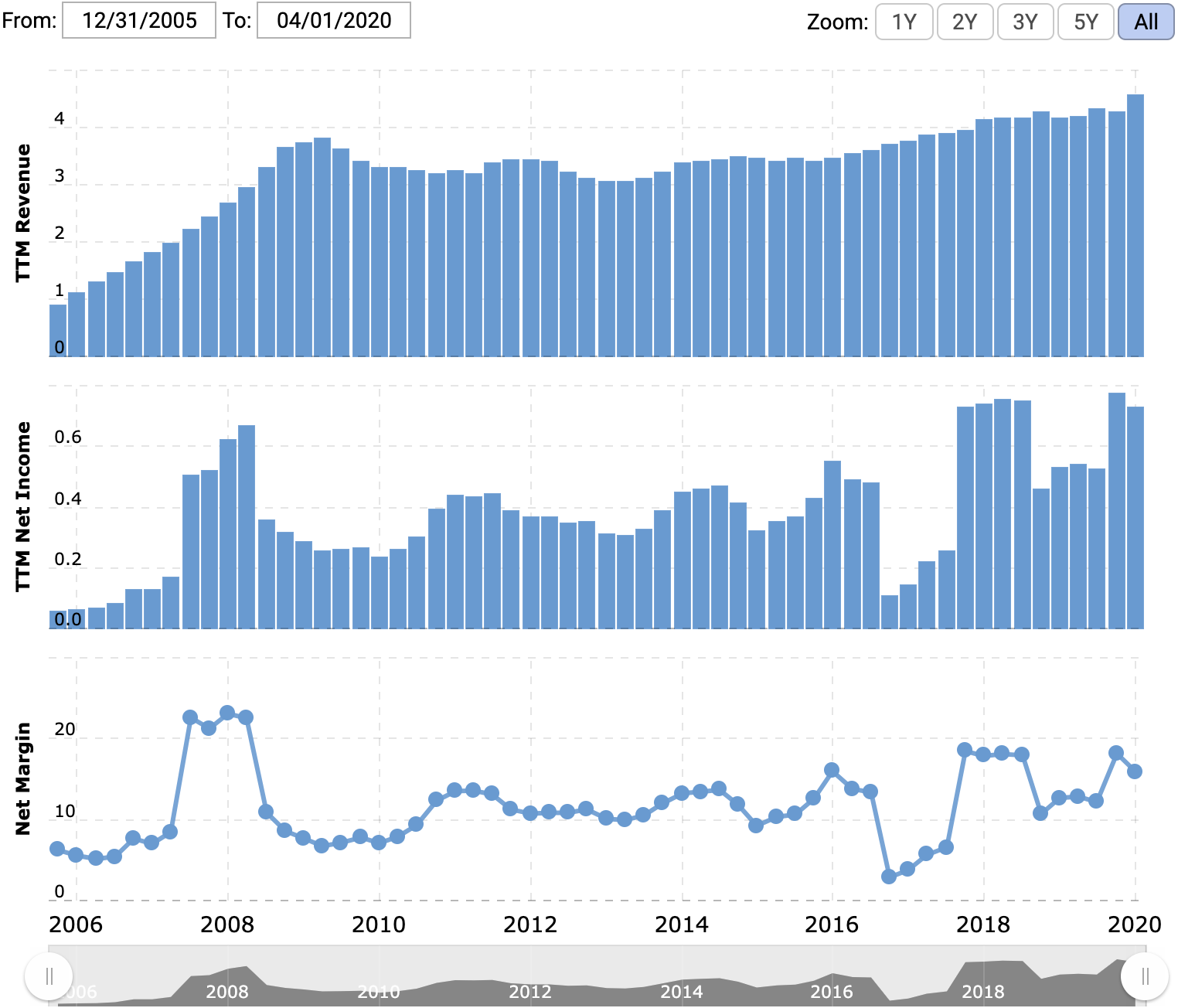Click the Zoom: label
The image size is (1178, 1008).
(838, 22)
